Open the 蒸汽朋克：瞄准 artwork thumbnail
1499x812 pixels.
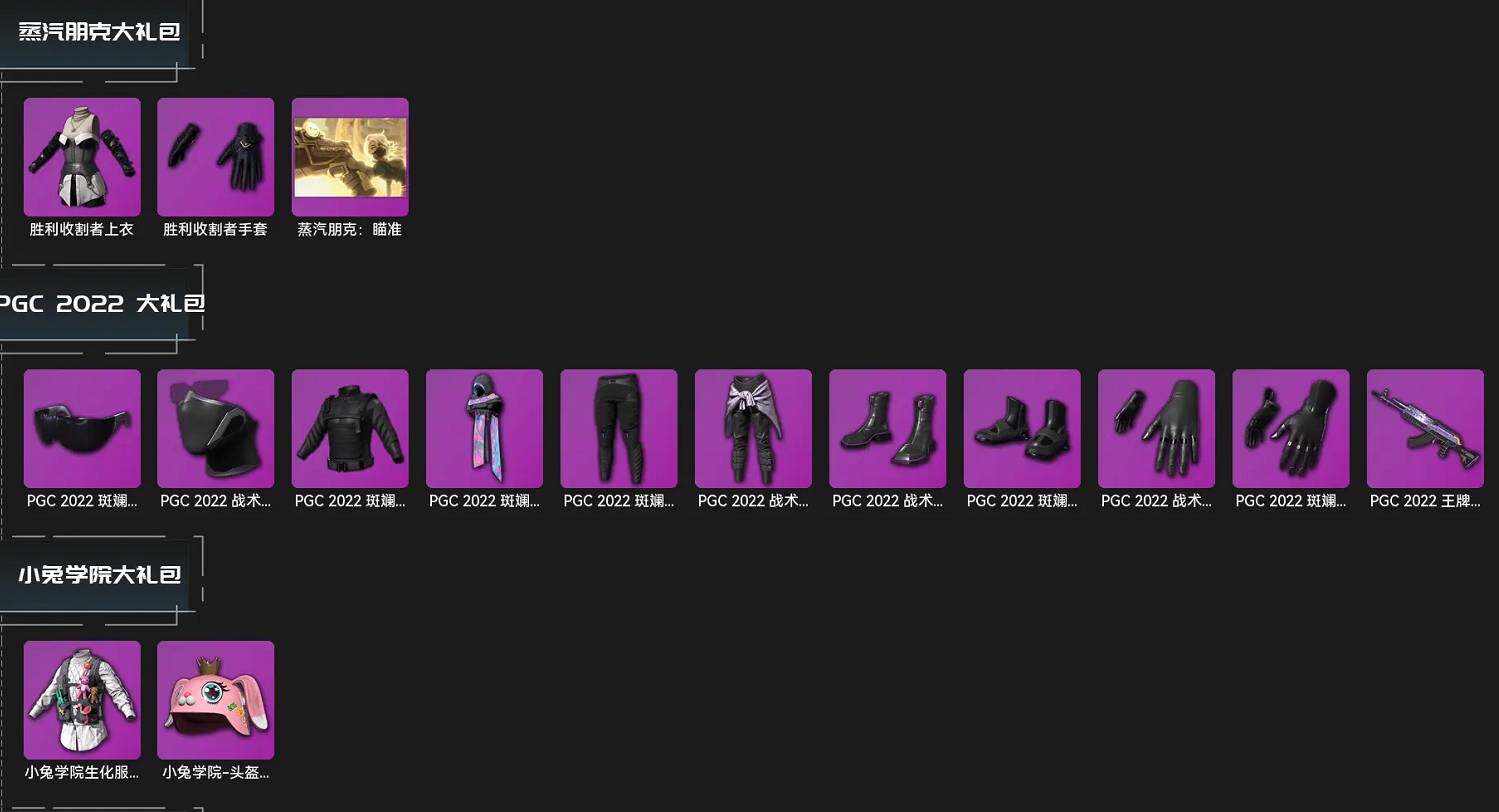[x=350, y=157]
